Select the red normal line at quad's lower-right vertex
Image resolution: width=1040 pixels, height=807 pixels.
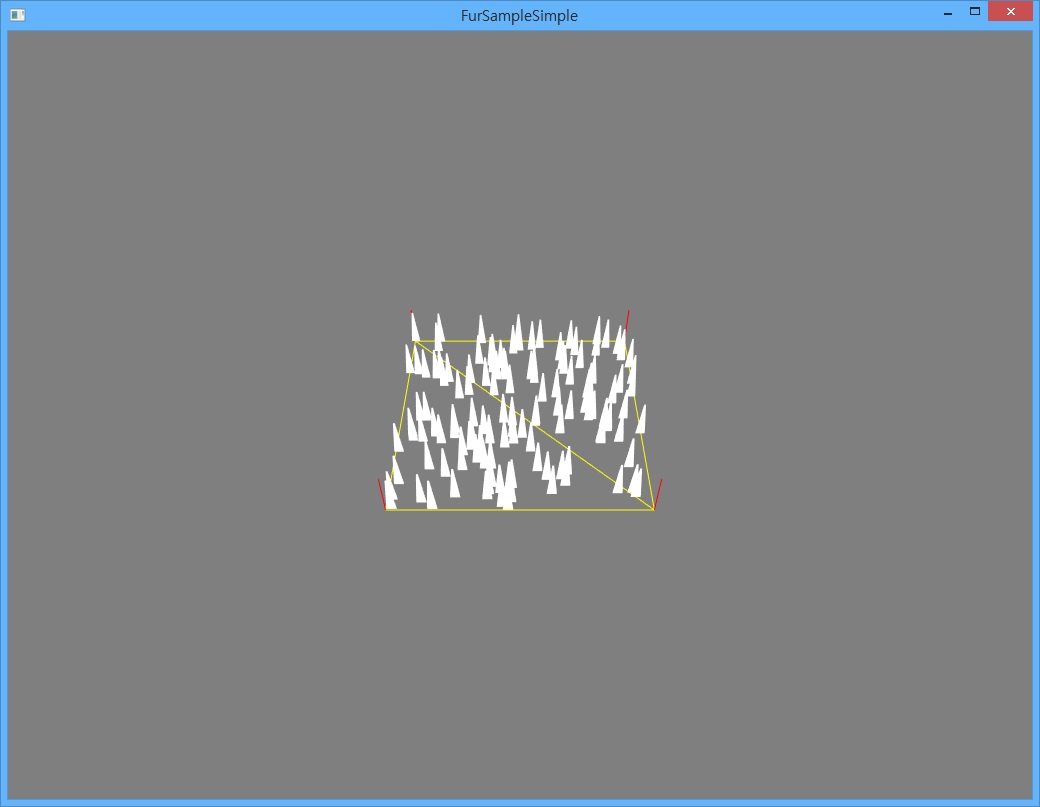click(x=658, y=494)
